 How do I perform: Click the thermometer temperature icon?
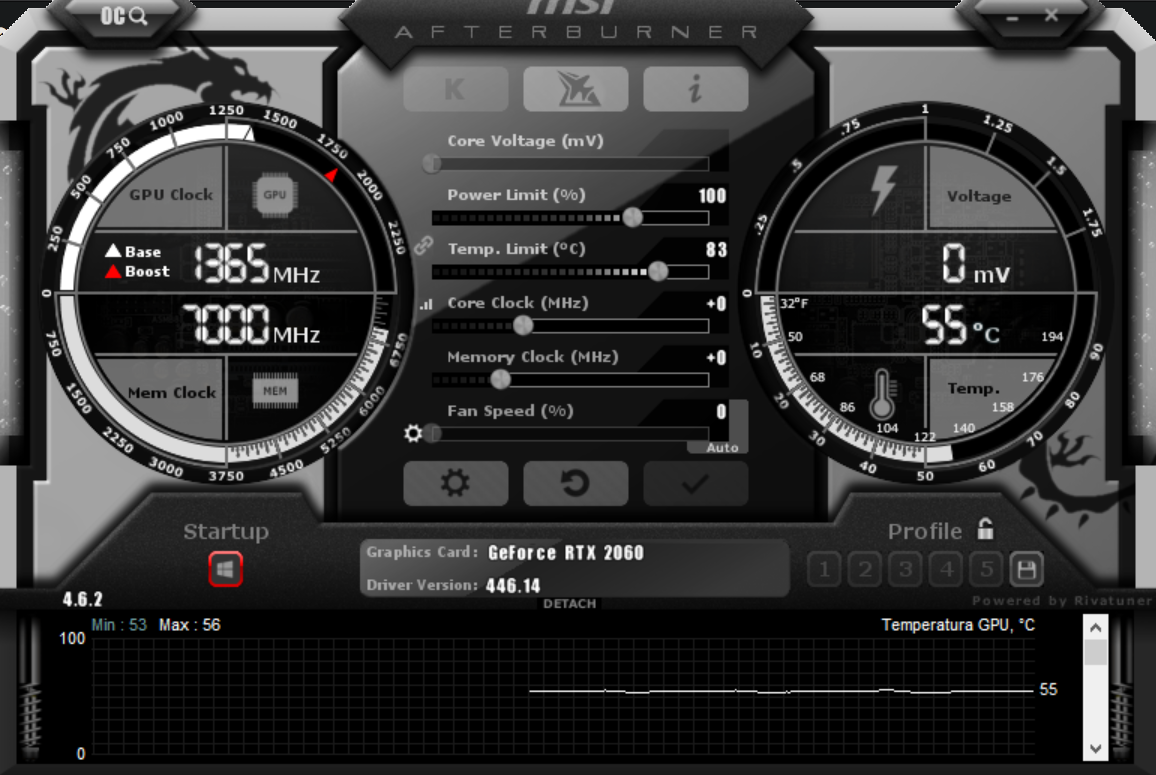pos(882,394)
